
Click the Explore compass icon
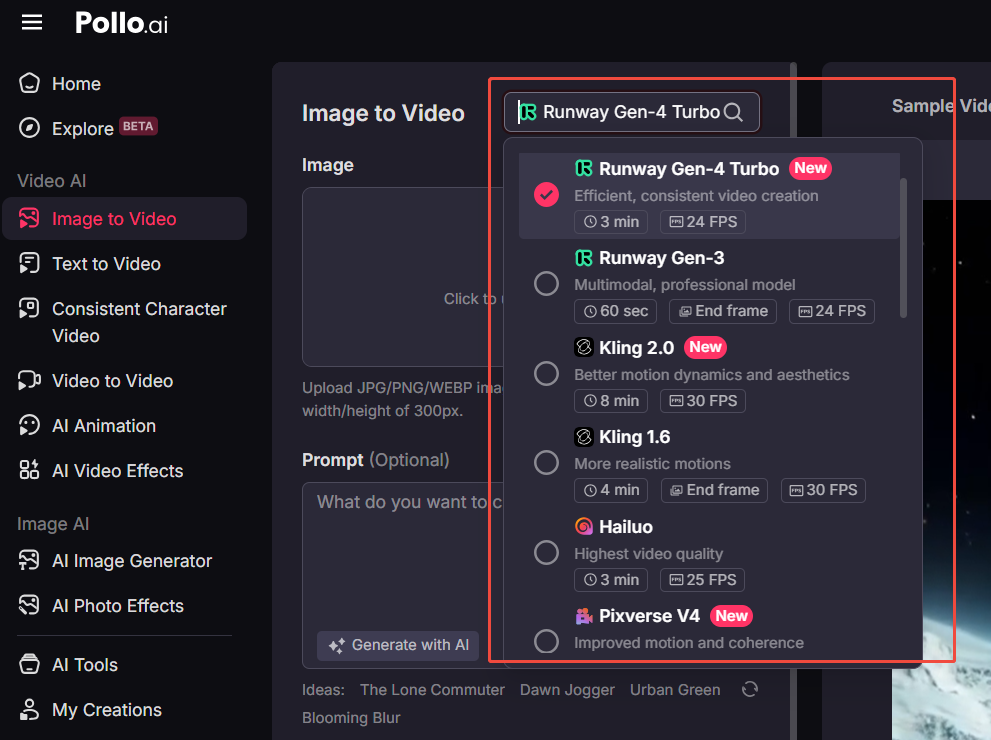(x=29, y=128)
